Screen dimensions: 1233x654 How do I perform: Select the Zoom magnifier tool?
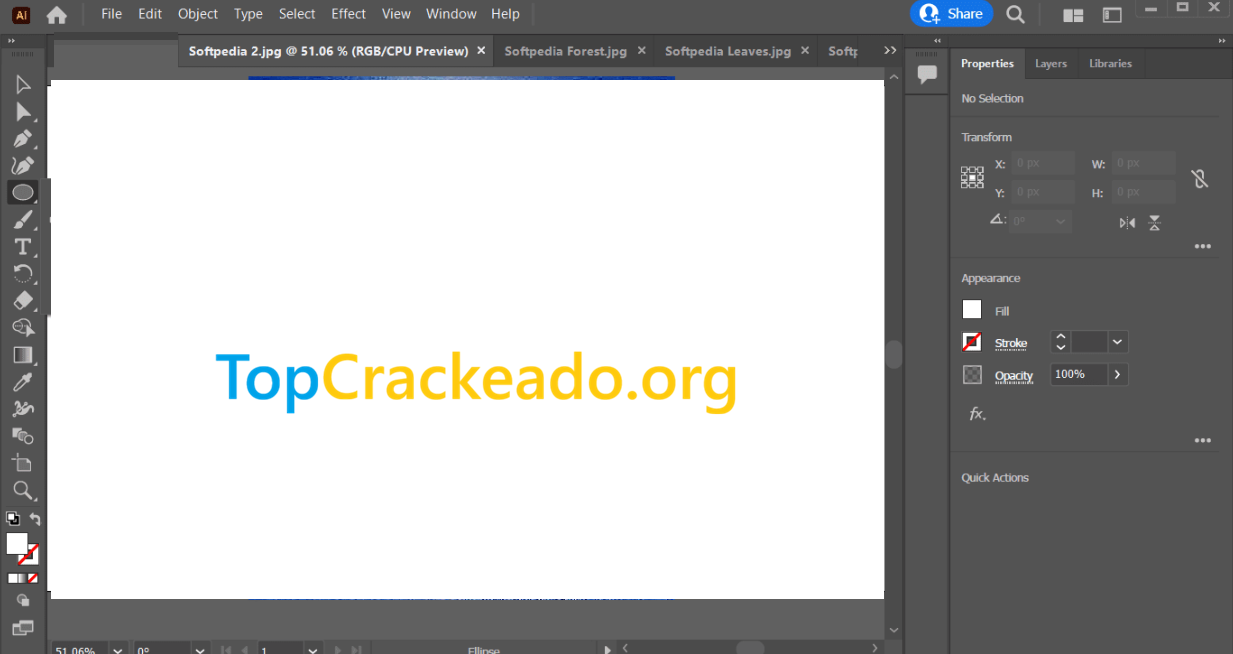pos(23,490)
